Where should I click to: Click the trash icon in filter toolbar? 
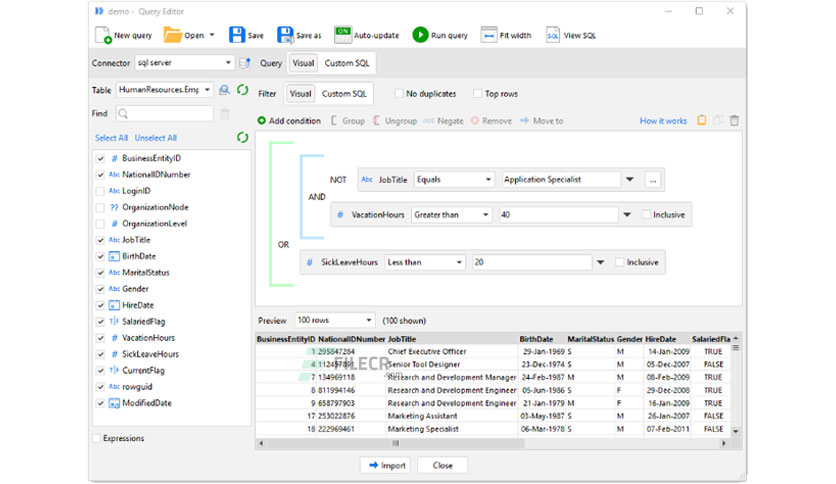(734, 120)
